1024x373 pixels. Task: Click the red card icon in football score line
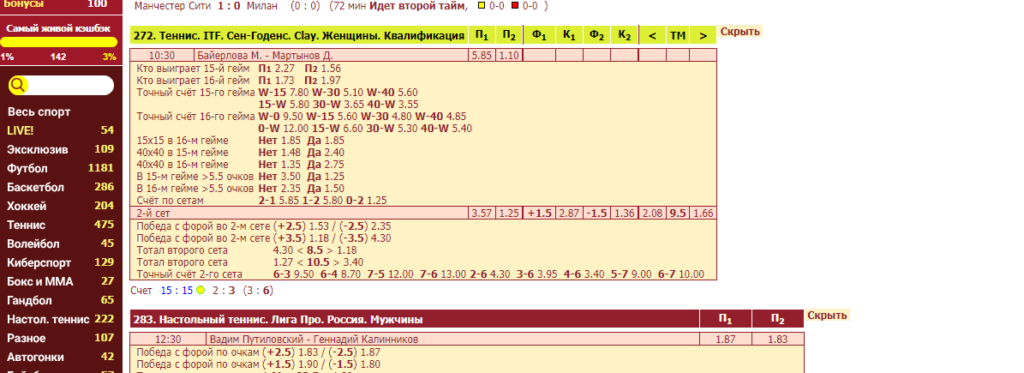coord(515,7)
